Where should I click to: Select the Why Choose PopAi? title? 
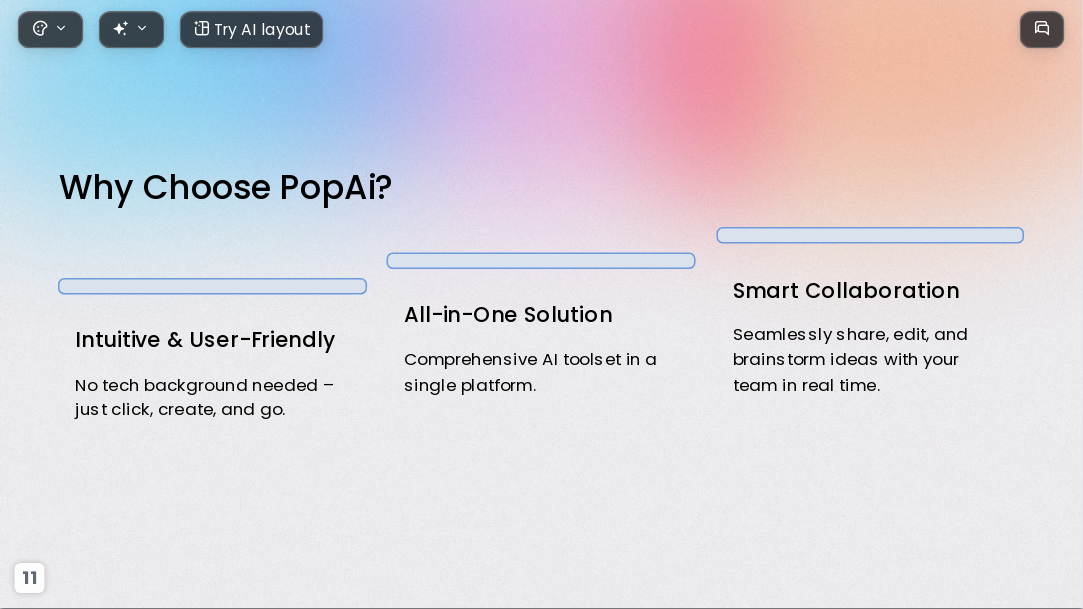coord(225,187)
